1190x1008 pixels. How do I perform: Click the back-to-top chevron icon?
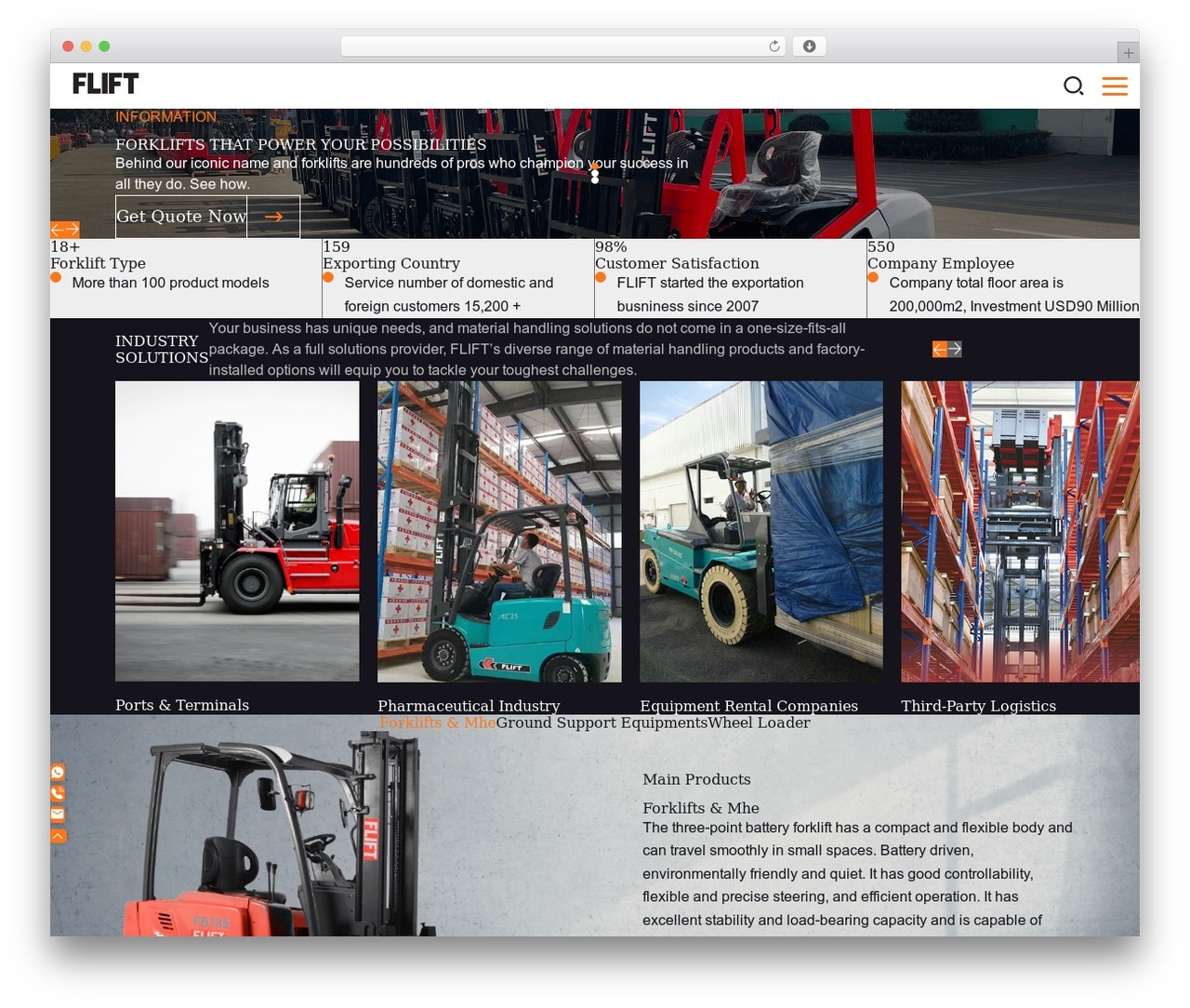[x=58, y=836]
